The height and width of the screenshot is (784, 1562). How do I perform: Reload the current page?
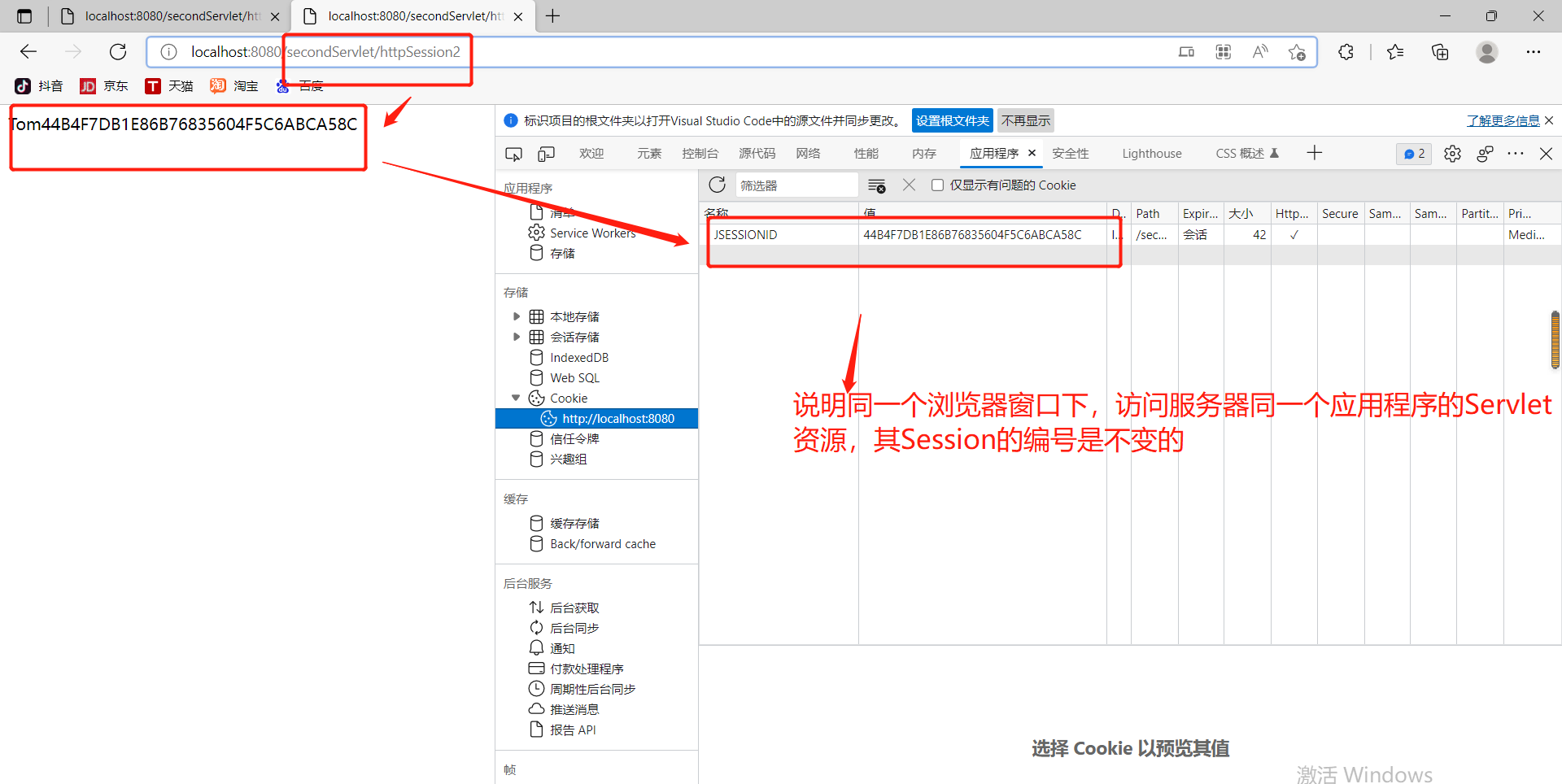[x=118, y=52]
